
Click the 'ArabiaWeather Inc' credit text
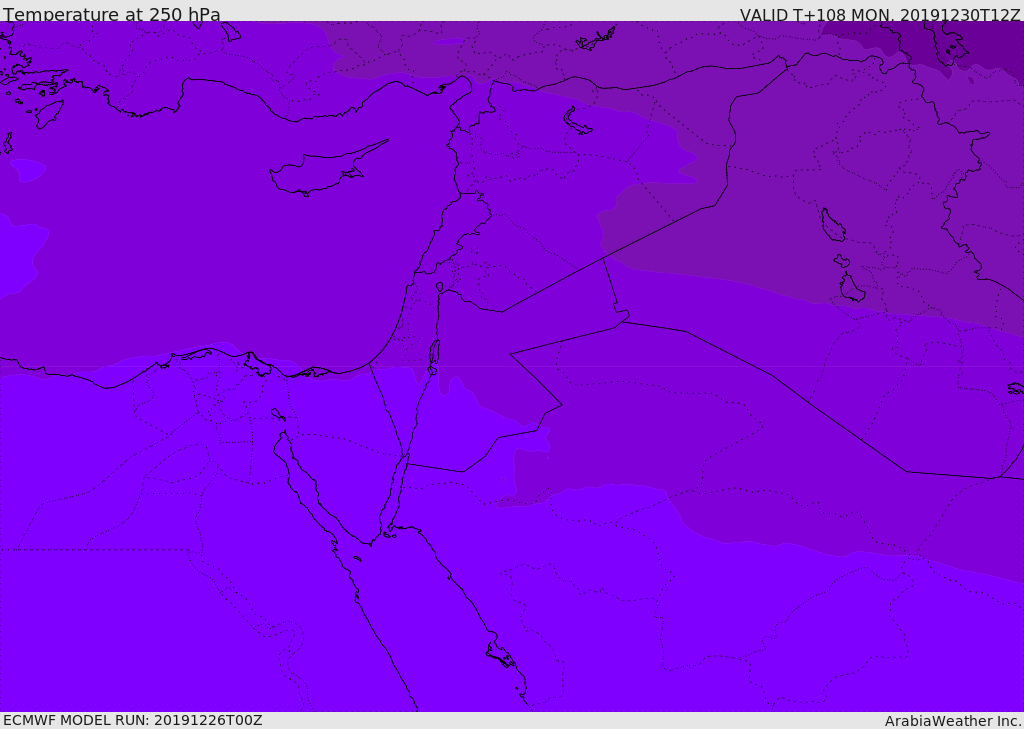[x=953, y=721]
